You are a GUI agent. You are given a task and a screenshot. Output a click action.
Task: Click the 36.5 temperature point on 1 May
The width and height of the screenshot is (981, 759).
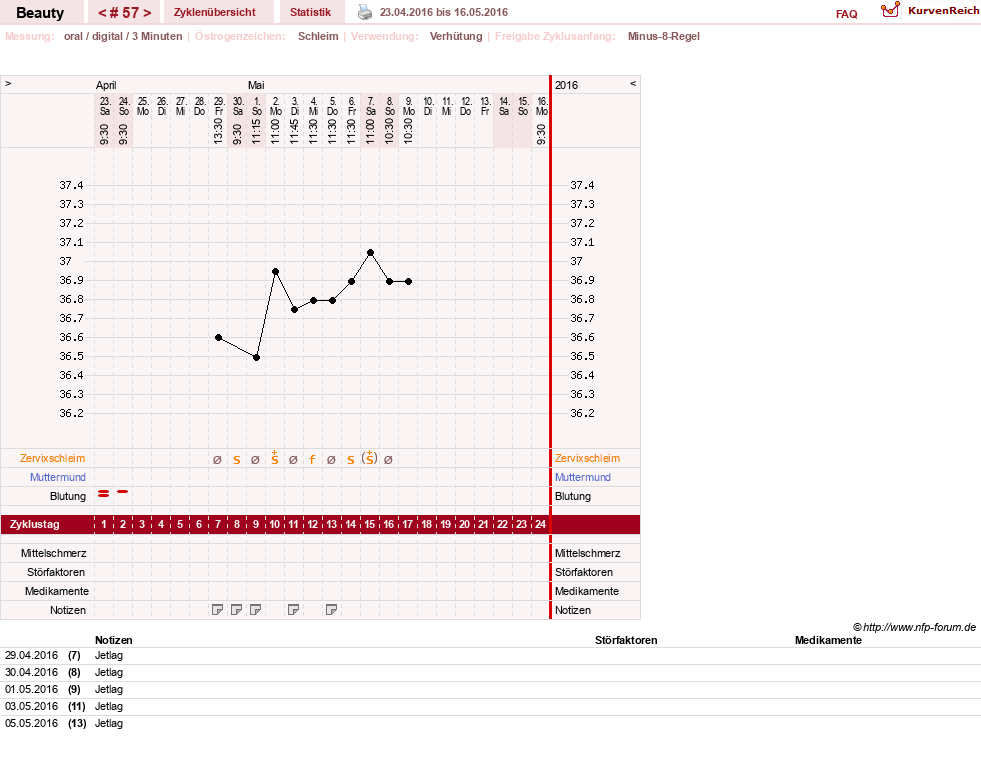(257, 357)
